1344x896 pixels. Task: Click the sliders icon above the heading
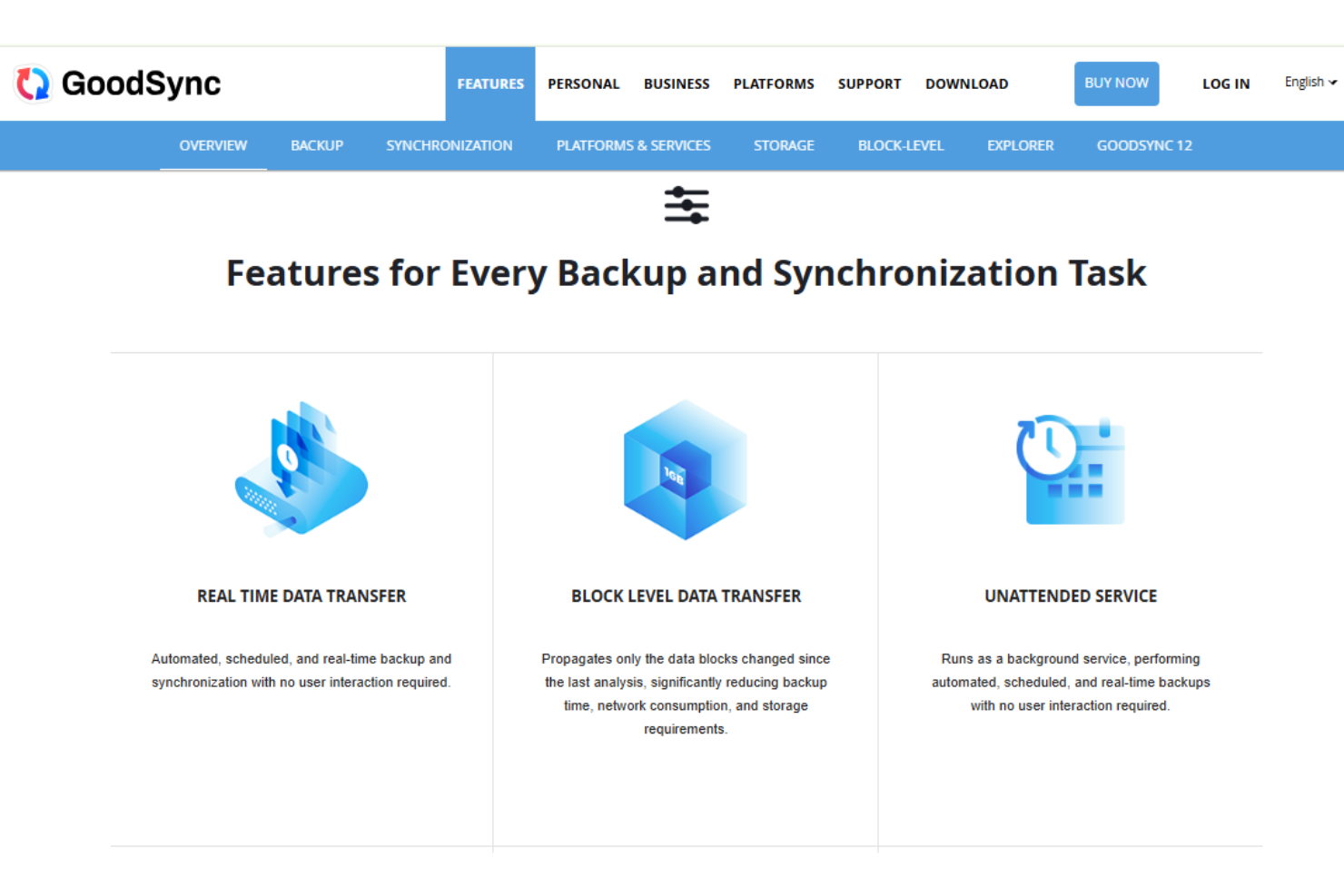pyautogui.click(x=686, y=205)
